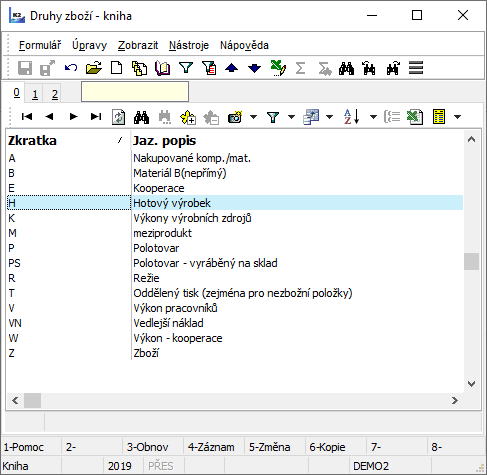The image size is (487, 475).
Task: Click the plain filter funnel icon
Action: (x=186, y=68)
